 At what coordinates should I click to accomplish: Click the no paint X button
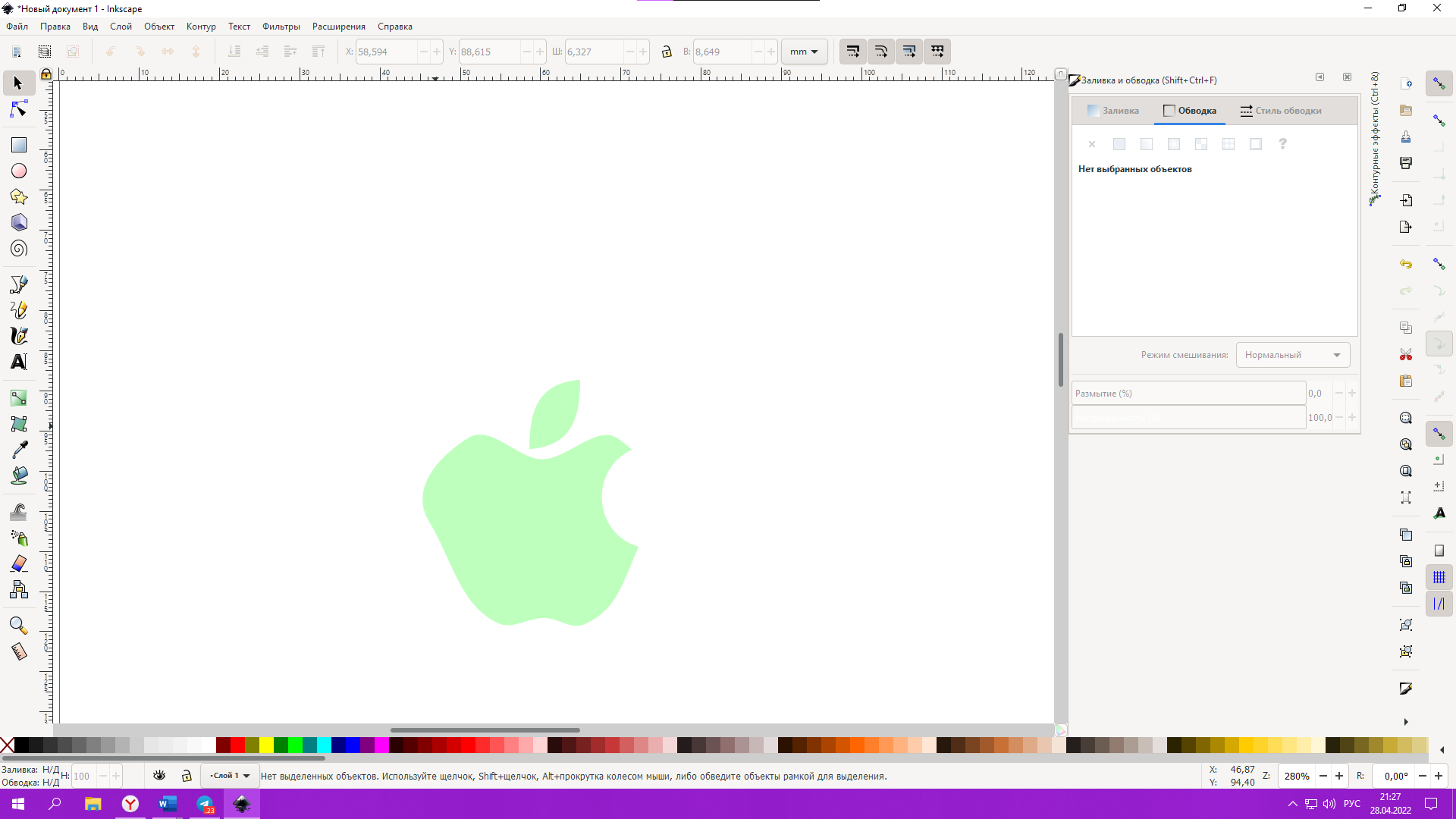click(1092, 144)
